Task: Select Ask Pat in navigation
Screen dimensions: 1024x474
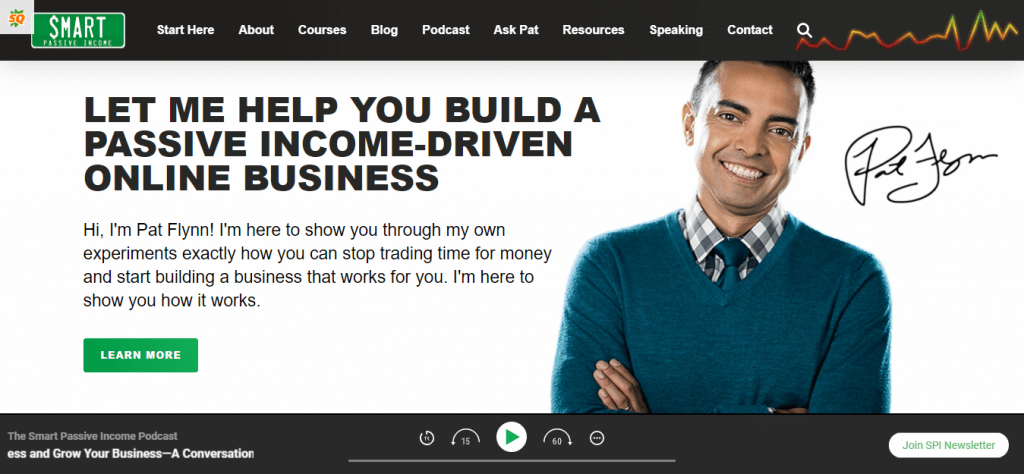Action: coord(516,30)
